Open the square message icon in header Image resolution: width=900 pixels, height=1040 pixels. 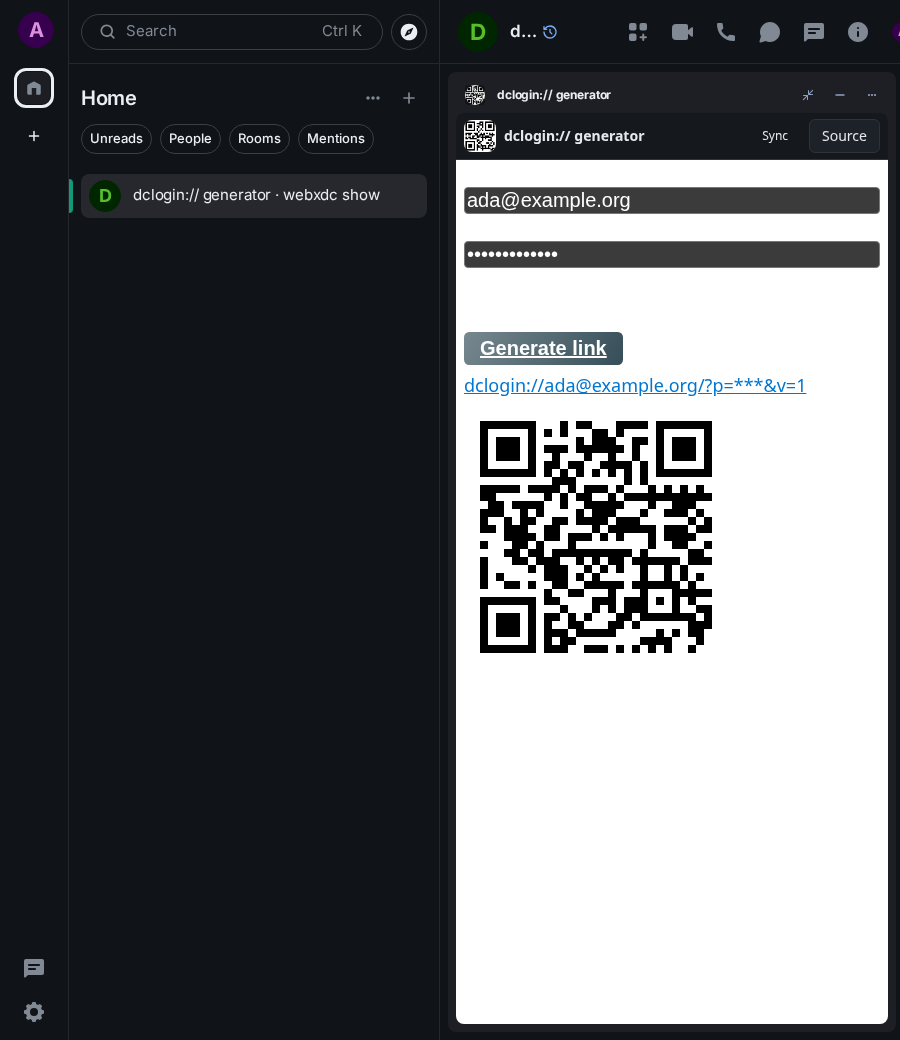tap(813, 32)
